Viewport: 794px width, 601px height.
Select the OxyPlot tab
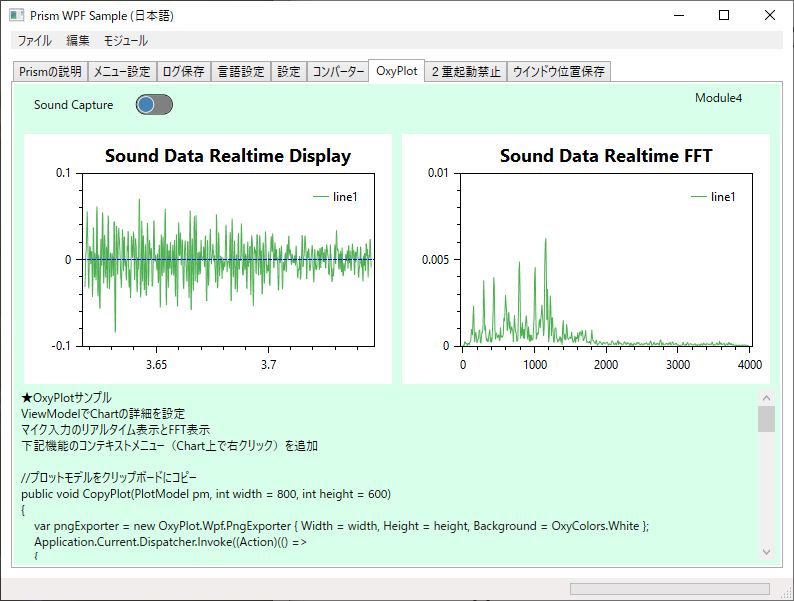tap(396, 70)
